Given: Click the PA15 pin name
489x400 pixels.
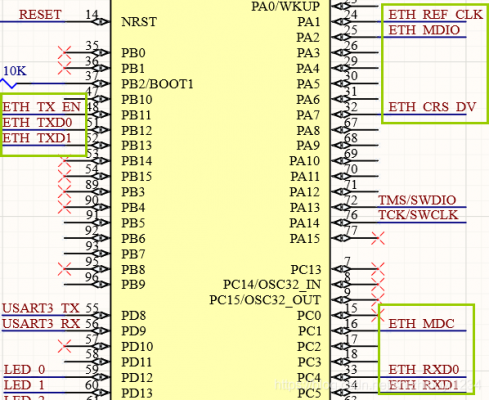Looking at the screenshot, I should (305, 238).
